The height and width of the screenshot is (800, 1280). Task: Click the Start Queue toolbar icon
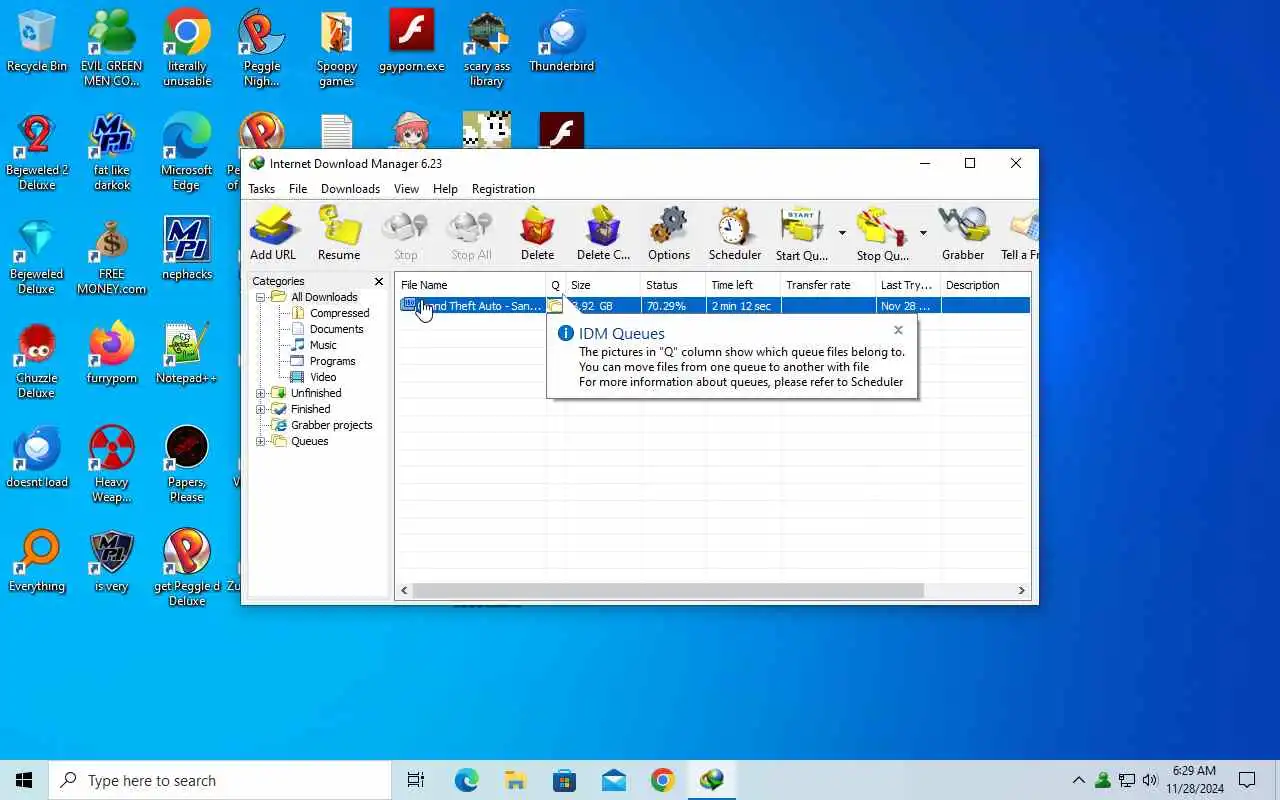coord(802,233)
